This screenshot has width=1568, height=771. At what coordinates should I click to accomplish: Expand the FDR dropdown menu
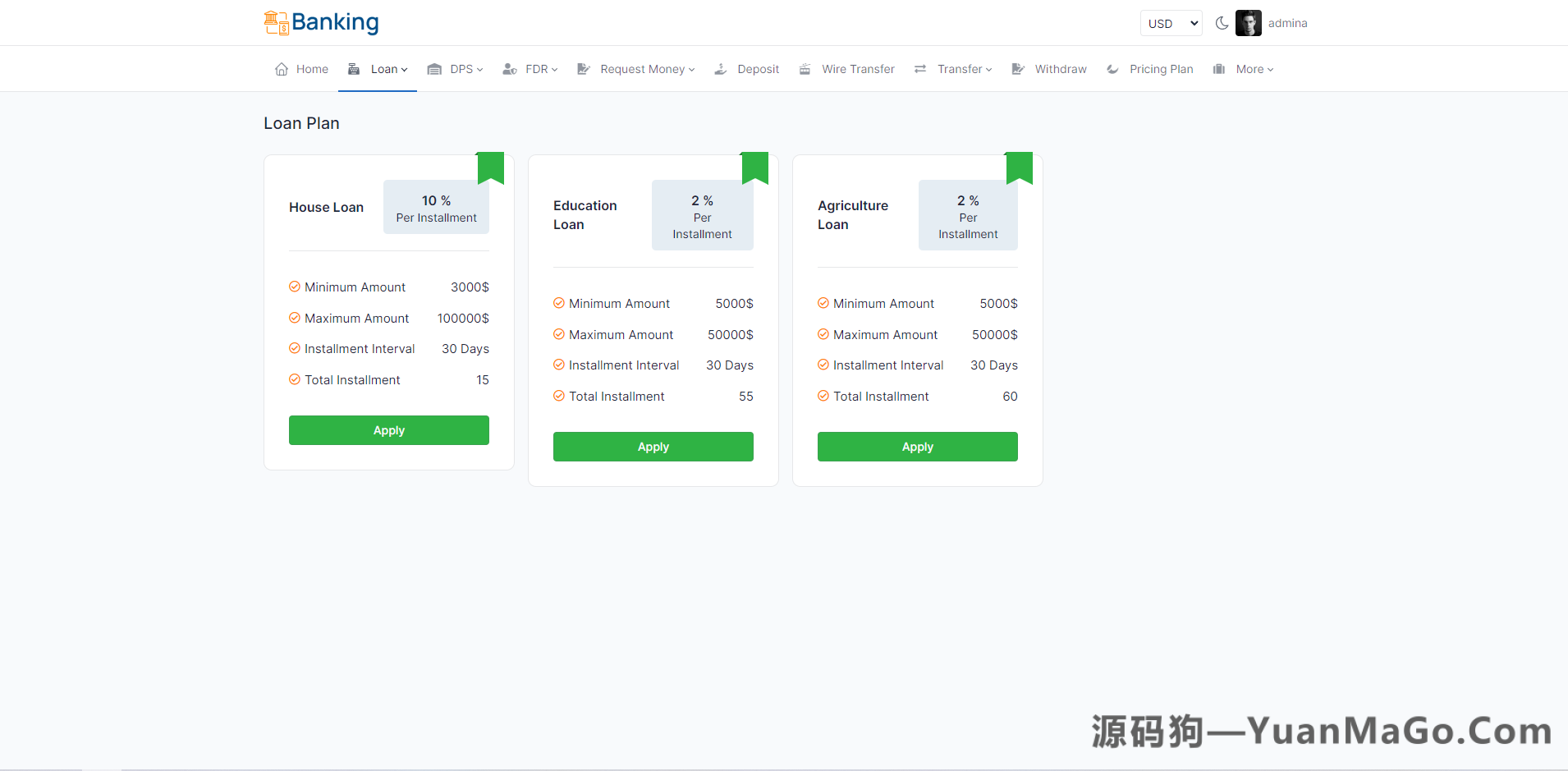point(539,69)
